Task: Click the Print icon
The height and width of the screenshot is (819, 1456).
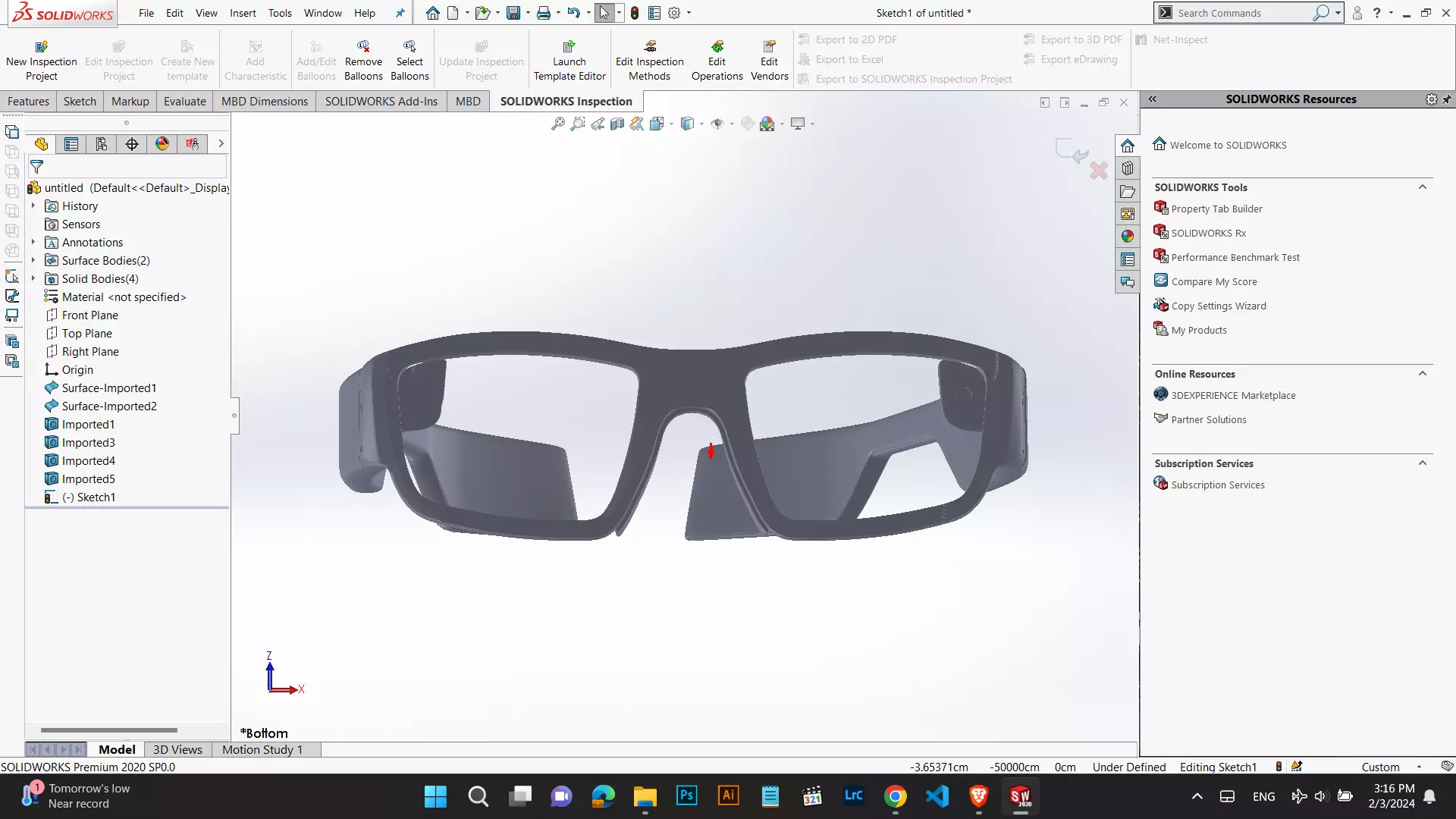Action: [544, 13]
